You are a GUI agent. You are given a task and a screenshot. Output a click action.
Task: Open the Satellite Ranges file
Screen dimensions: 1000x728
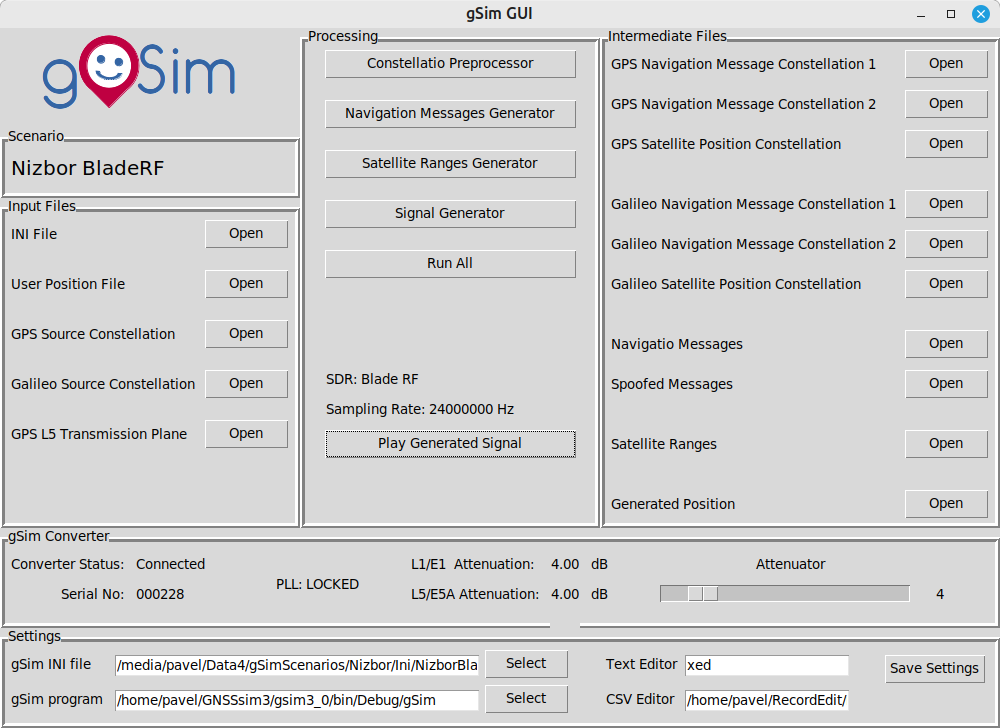(x=946, y=444)
